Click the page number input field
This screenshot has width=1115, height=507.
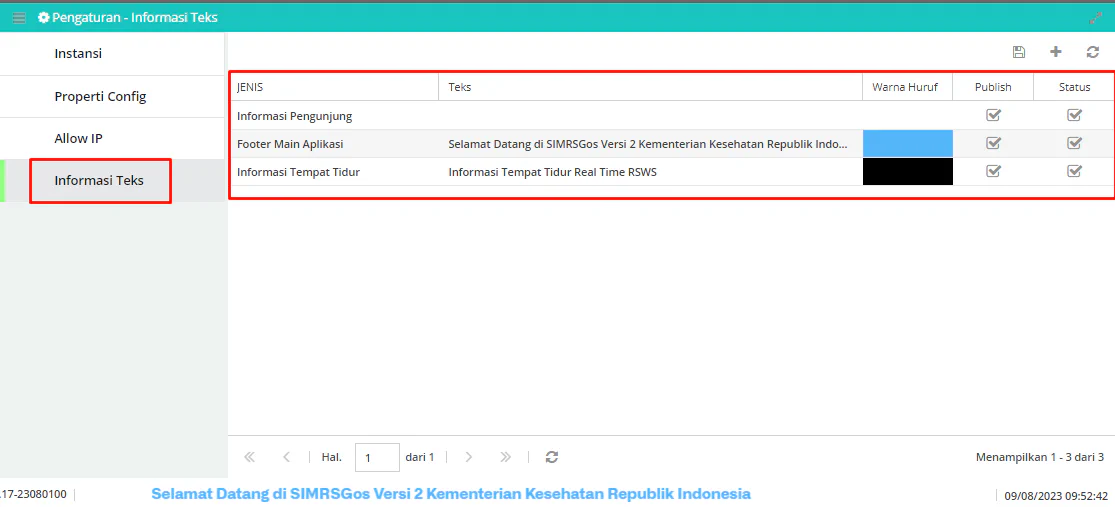tap(377, 457)
